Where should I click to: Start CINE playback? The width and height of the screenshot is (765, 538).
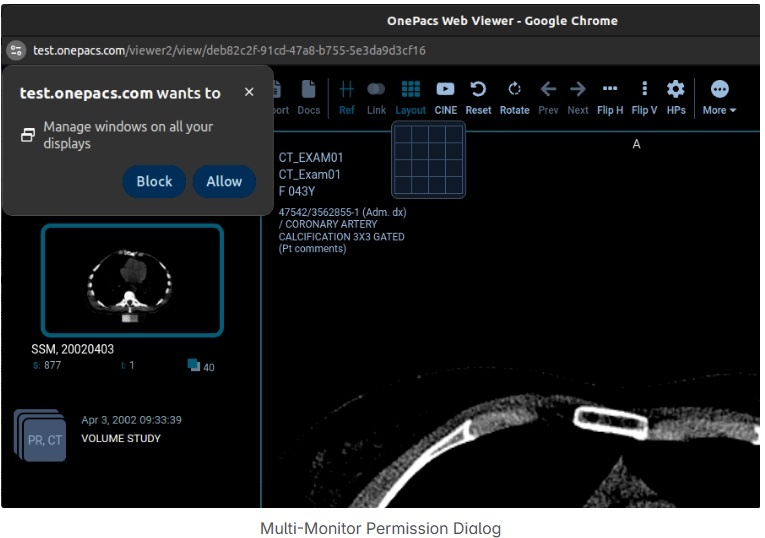point(445,98)
